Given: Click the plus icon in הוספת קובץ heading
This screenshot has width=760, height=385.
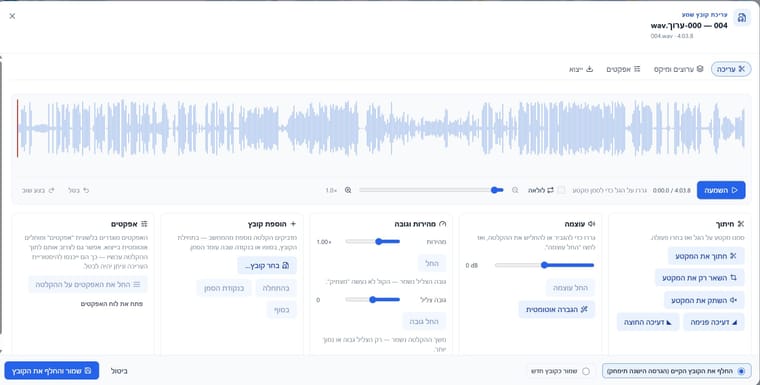Looking at the screenshot, I should [x=293, y=224].
